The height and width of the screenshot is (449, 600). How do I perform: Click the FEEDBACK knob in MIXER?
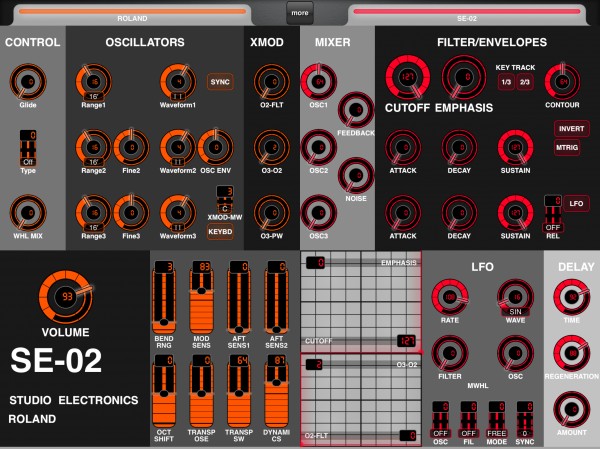pyautogui.click(x=356, y=110)
